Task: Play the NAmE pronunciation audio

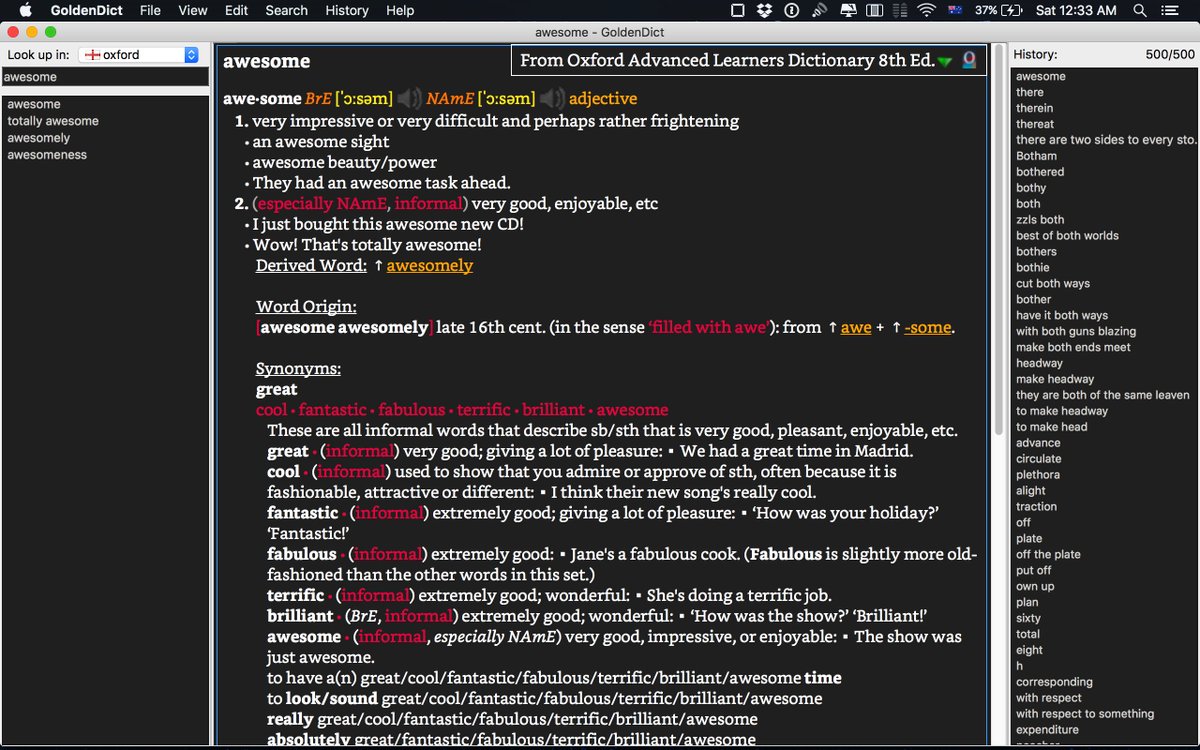Action: pyautogui.click(x=551, y=99)
